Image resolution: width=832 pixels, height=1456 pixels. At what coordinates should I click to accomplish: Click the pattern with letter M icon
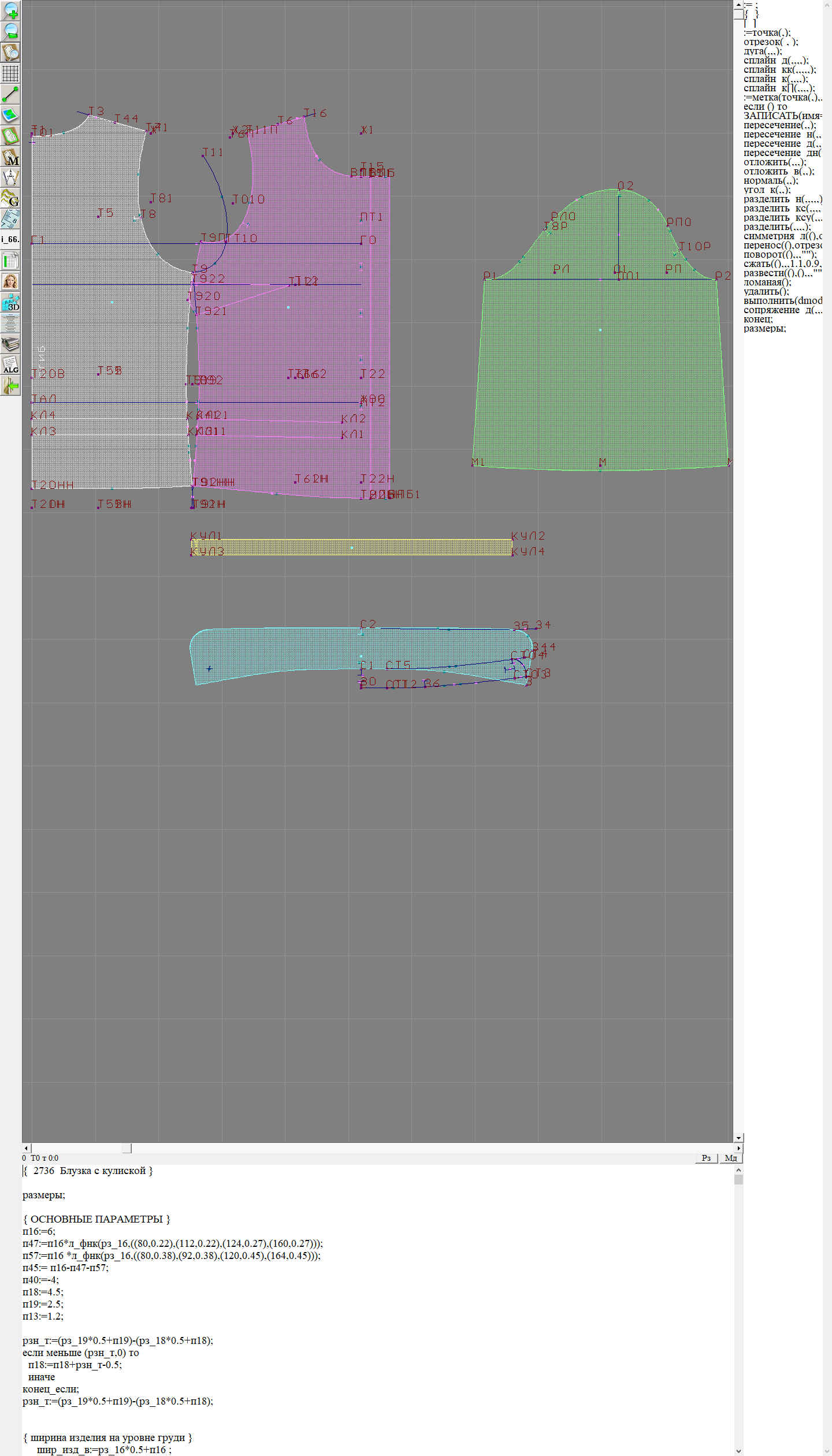pyautogui.click(x=10, y=157)
